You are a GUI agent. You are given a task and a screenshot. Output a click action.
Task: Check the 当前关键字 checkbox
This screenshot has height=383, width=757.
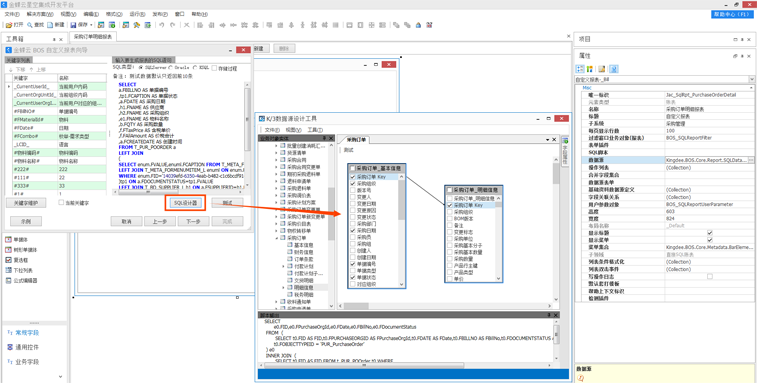point(61,203)
